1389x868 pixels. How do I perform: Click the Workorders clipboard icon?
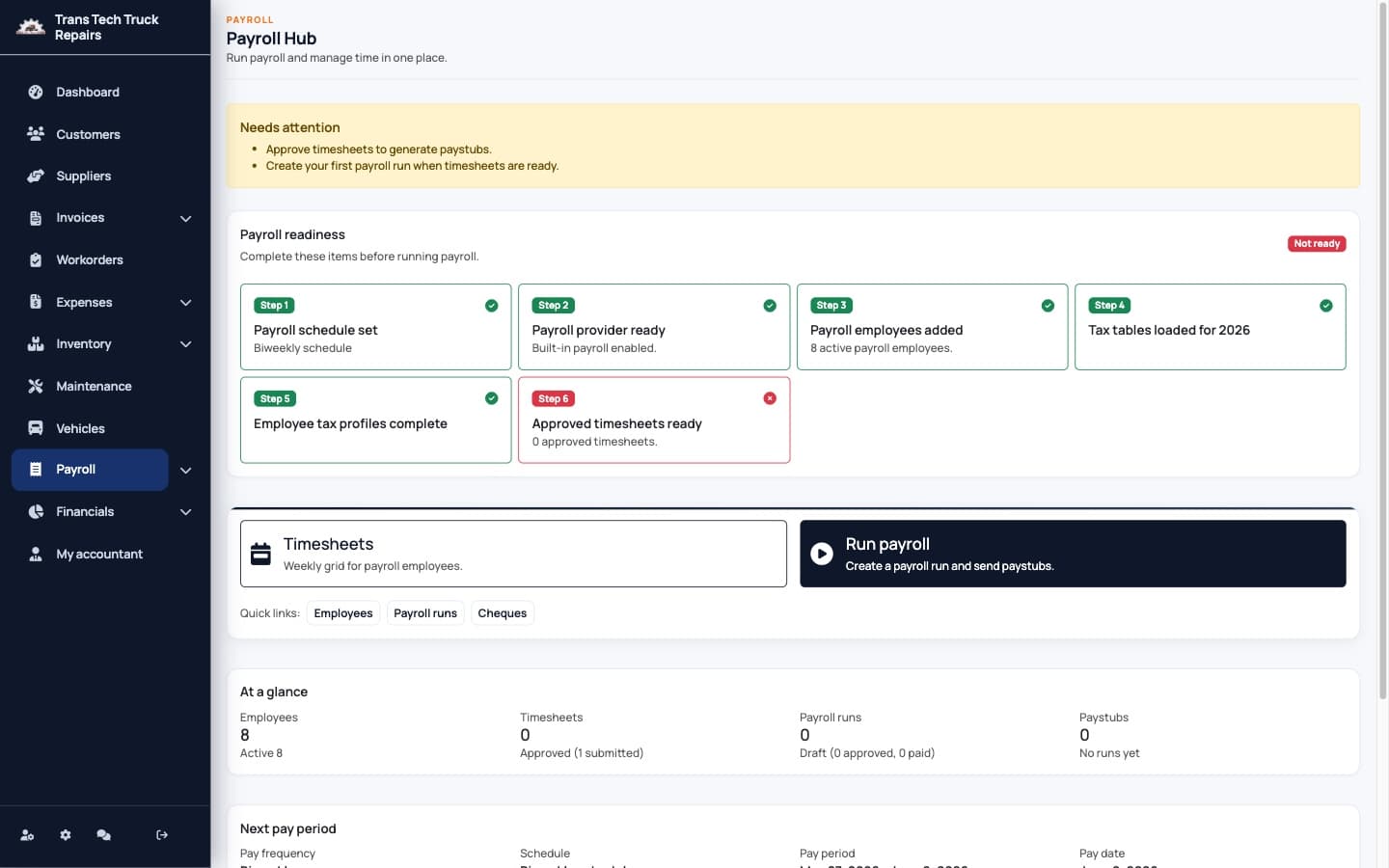[36, 260]
